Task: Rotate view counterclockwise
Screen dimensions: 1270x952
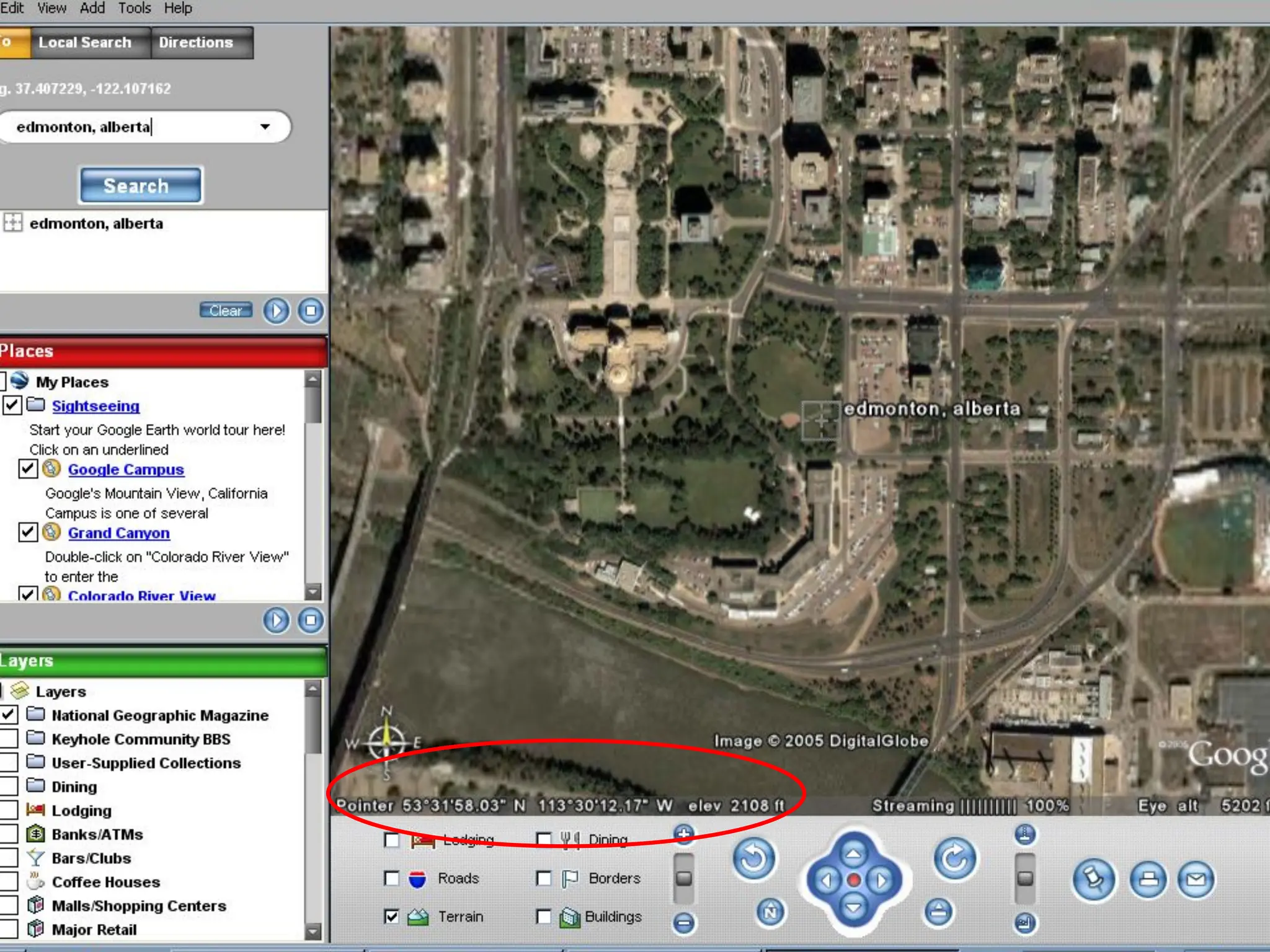Action: pos(754,859)
